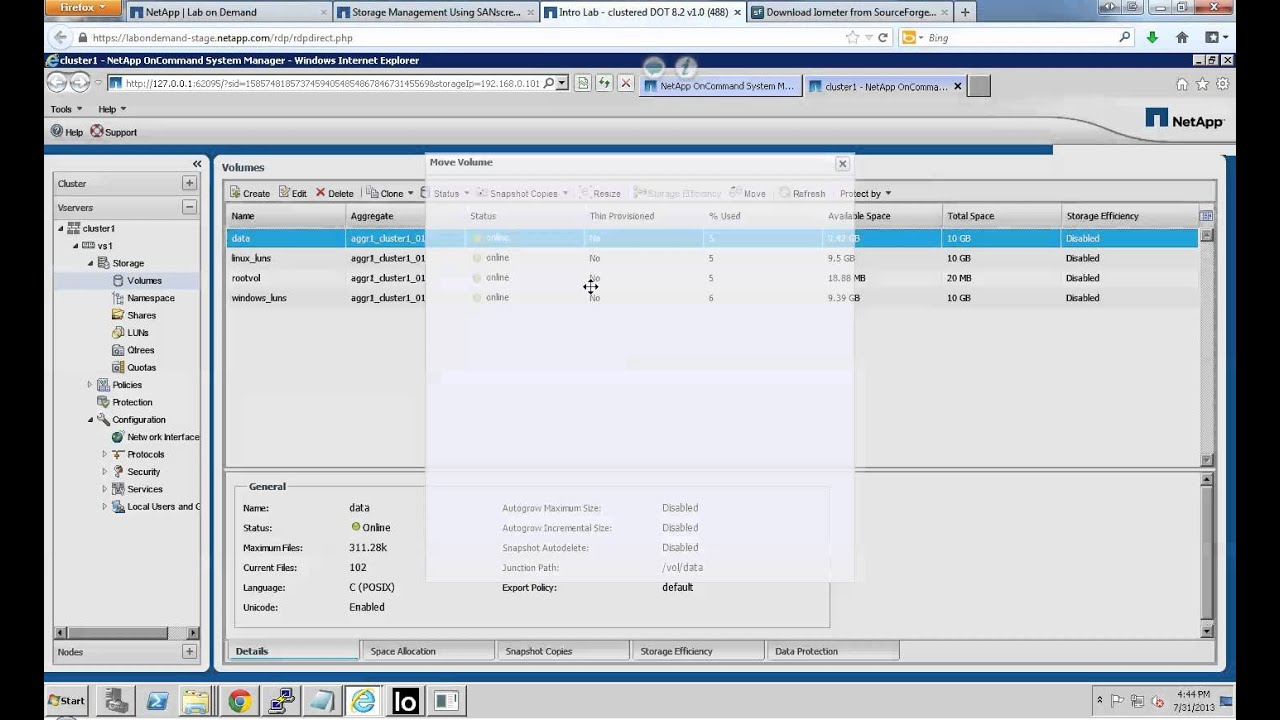The width and height of the screenshot is (1280, 720).
Task: Expand the Protocols tree node
Action: point(104,454)
